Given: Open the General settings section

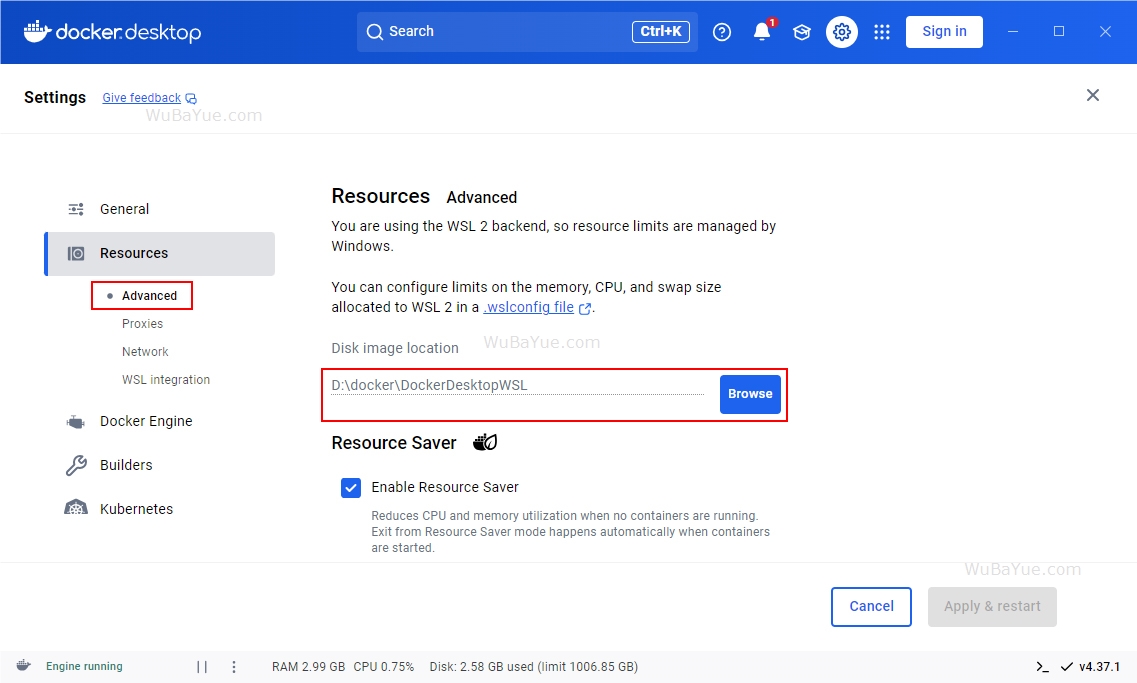Looking at the screenshot, I should 160,210.
